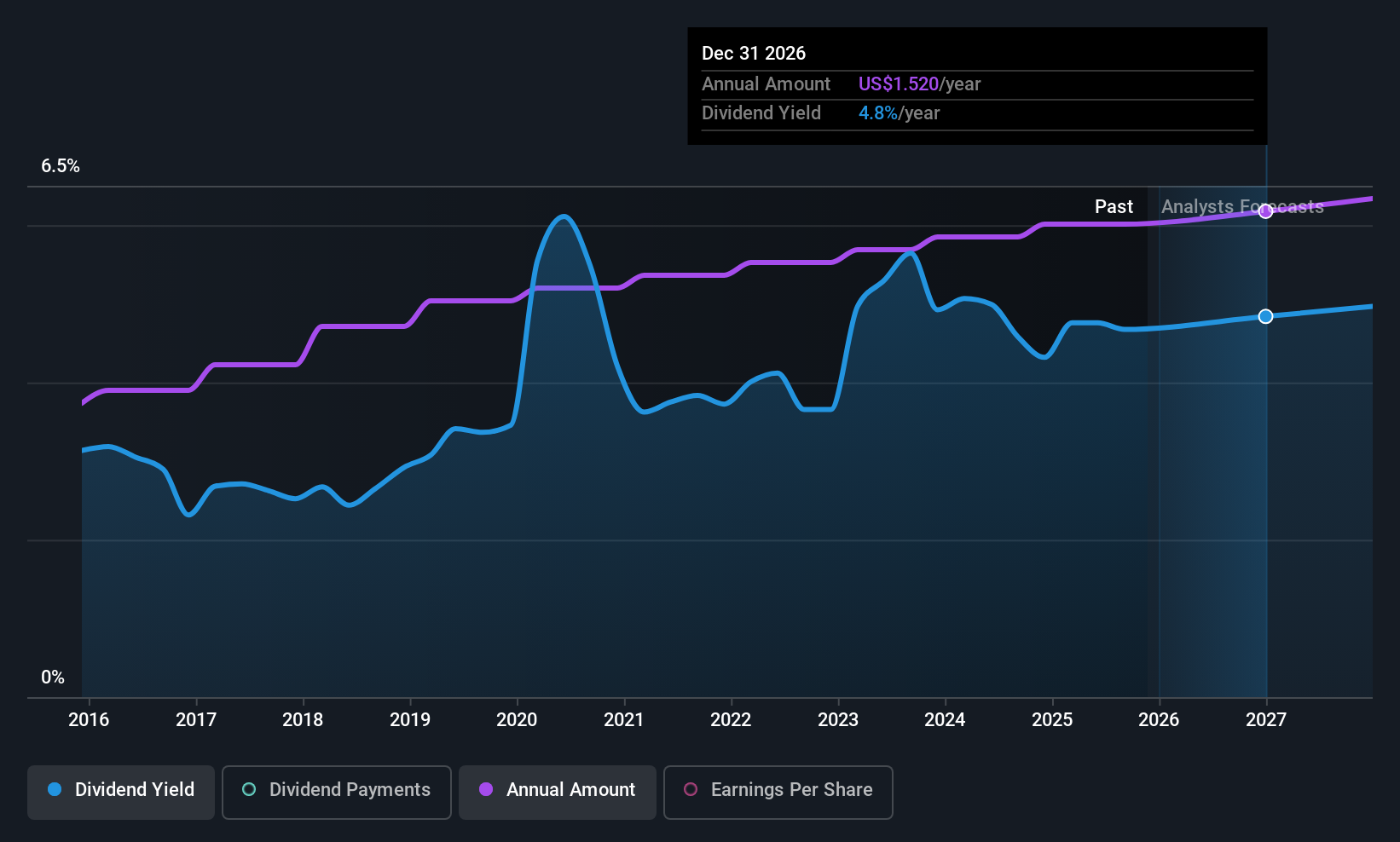Select the white marker on the purple forecast line
Screen dimensions: 1400x842
(1265, 211)
